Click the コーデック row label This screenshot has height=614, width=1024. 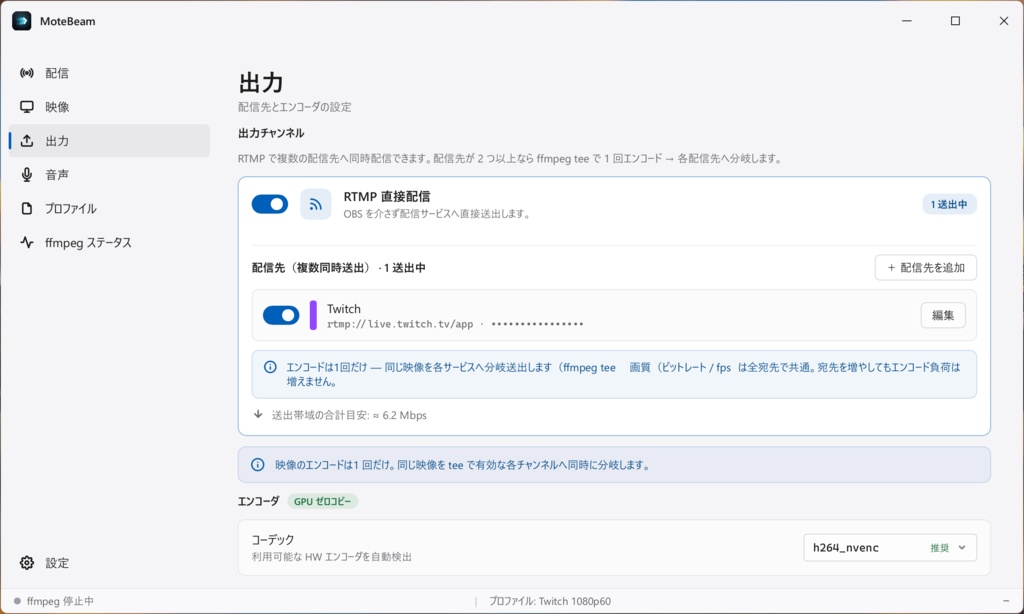(273, 540)
